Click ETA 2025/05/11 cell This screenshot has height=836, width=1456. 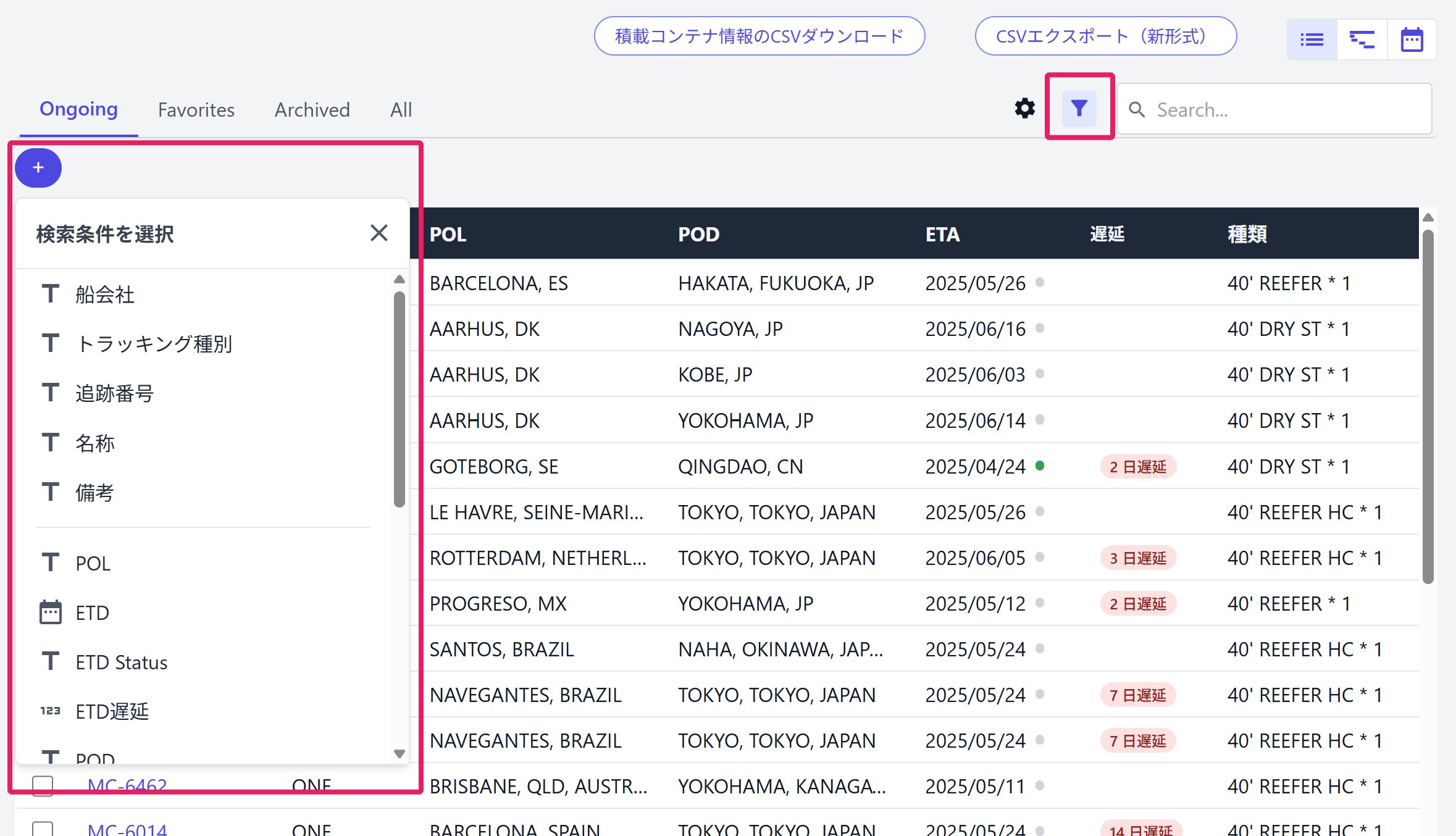point(975,786)
